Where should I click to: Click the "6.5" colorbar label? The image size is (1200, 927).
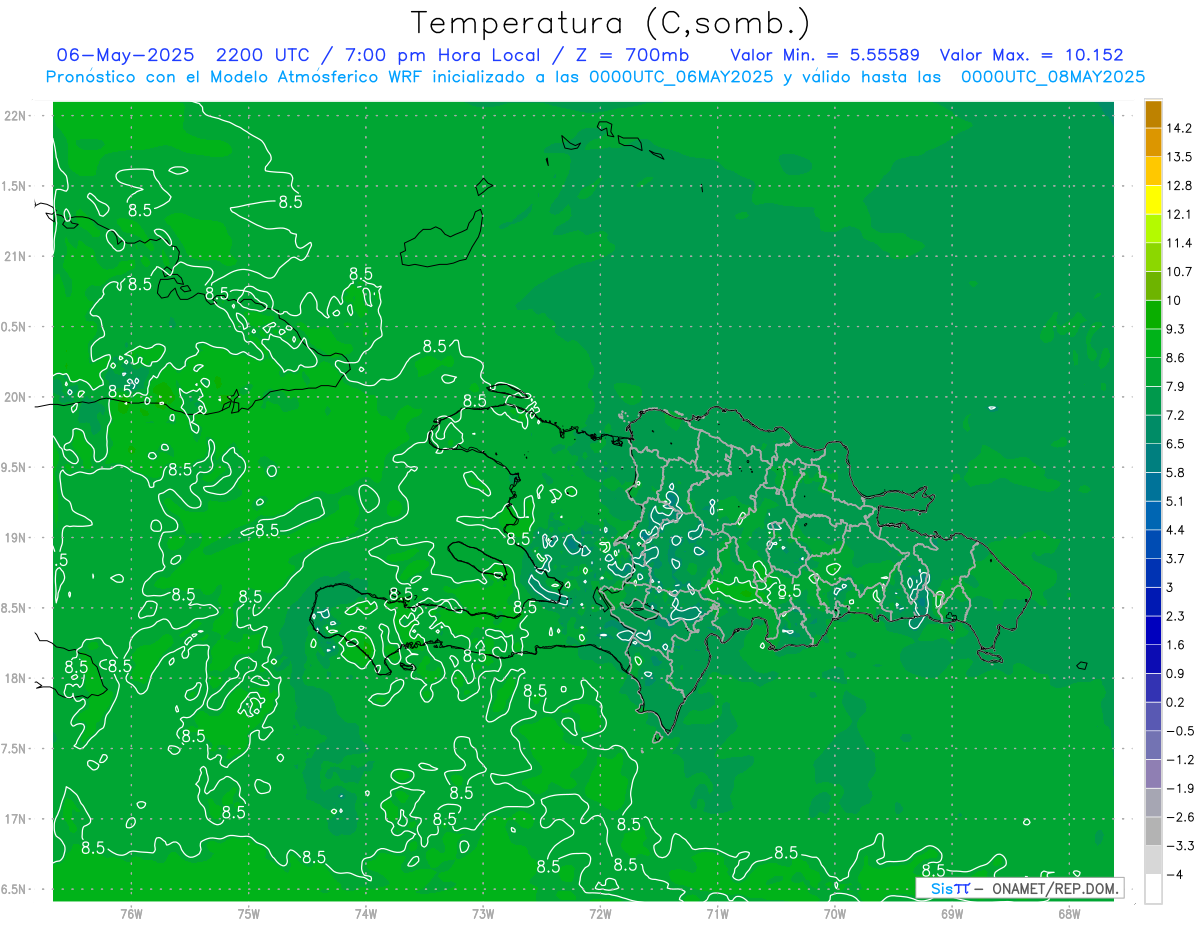[x=1176, y=444]
